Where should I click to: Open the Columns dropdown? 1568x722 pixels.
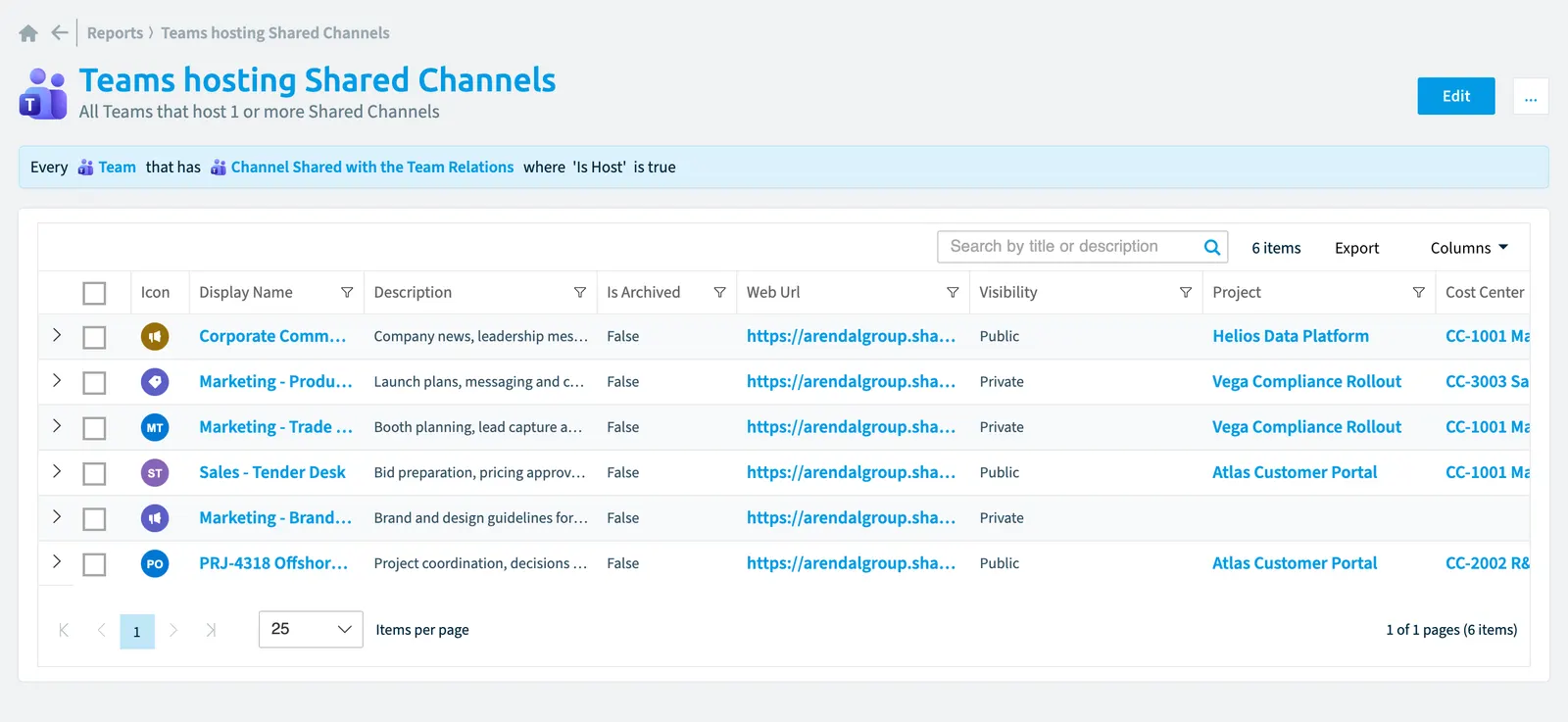[x=1469, y=248]
